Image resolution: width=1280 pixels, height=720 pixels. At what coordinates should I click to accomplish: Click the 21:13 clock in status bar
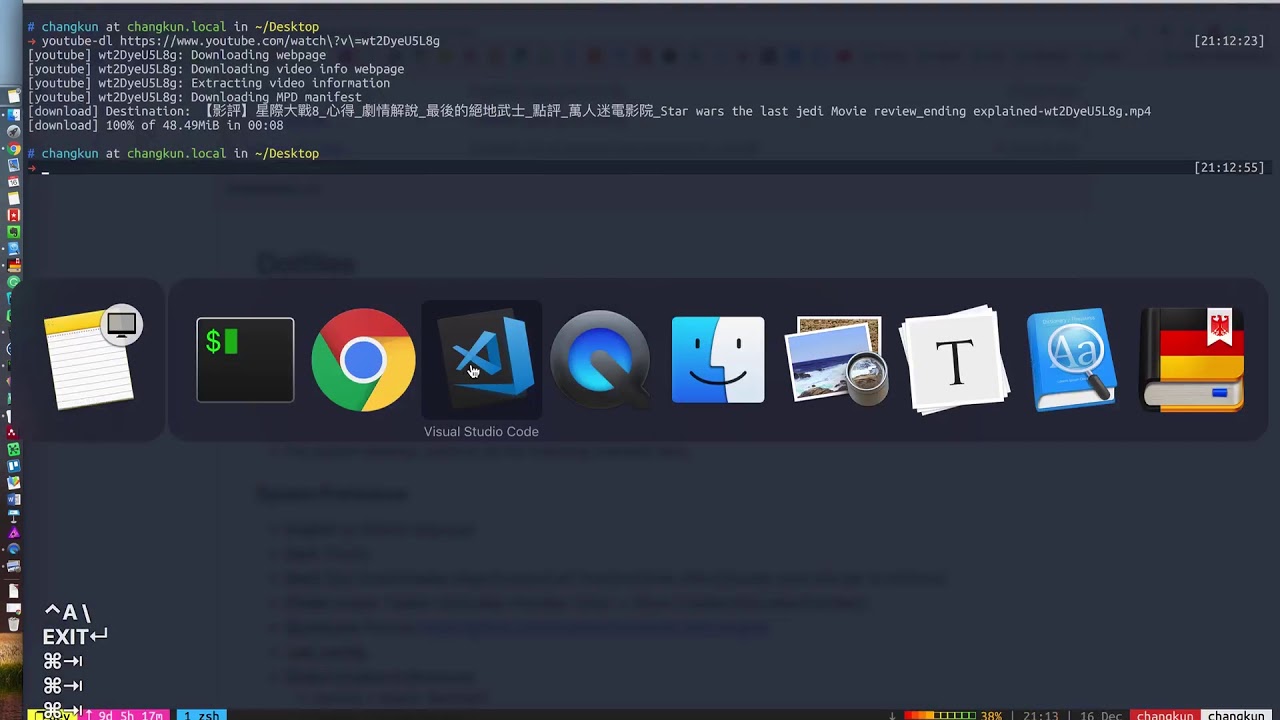point(1040,715)
